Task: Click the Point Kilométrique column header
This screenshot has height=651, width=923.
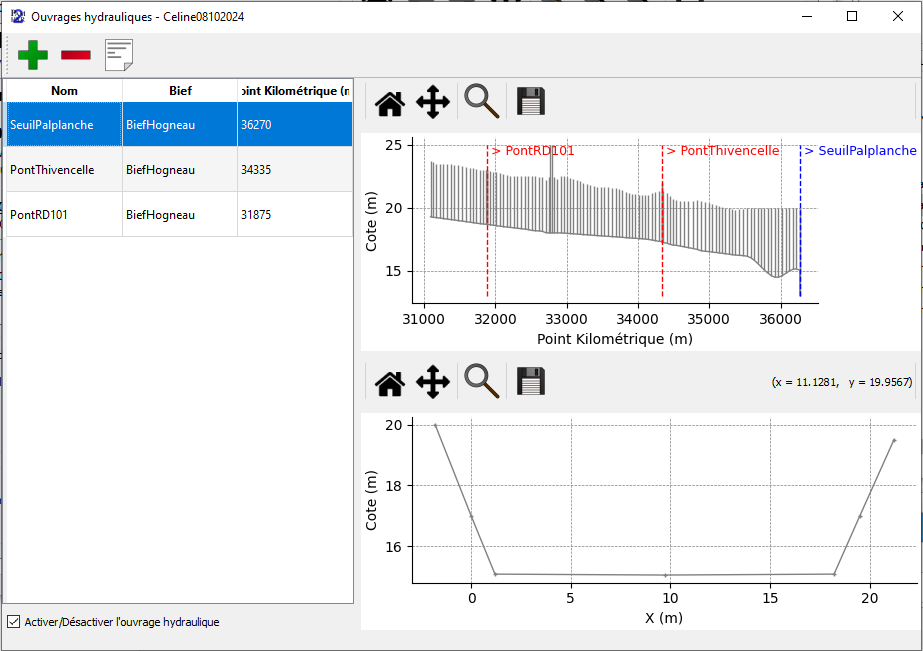Action: click(x=294, y=91)
